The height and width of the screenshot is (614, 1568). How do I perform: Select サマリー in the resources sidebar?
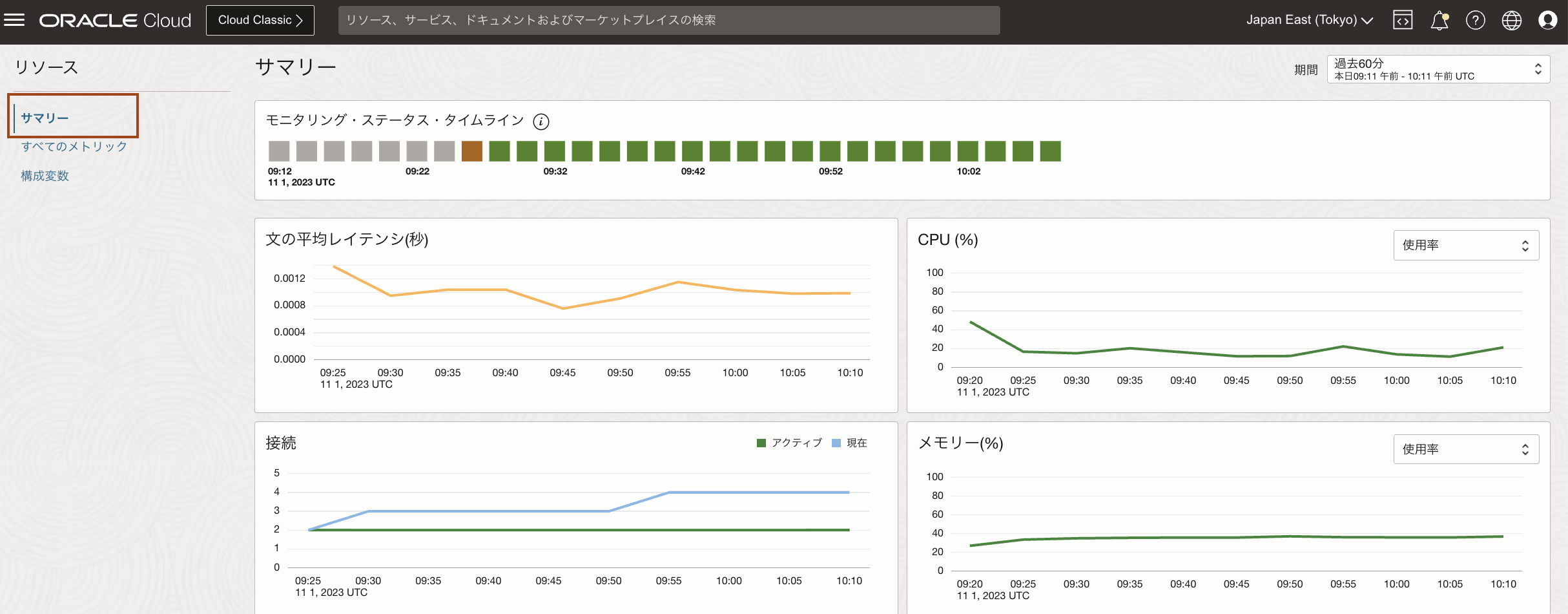tap(45, 118)
